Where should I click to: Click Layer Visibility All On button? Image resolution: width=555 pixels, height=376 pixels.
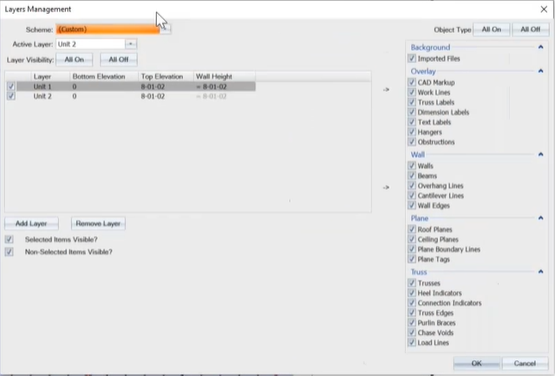coord(74,59)
